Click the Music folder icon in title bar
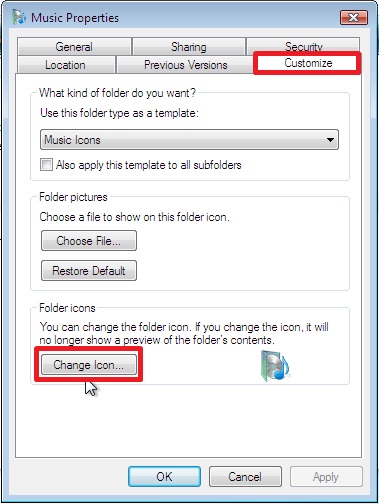The image size is (379, 504). coord(19,17)
